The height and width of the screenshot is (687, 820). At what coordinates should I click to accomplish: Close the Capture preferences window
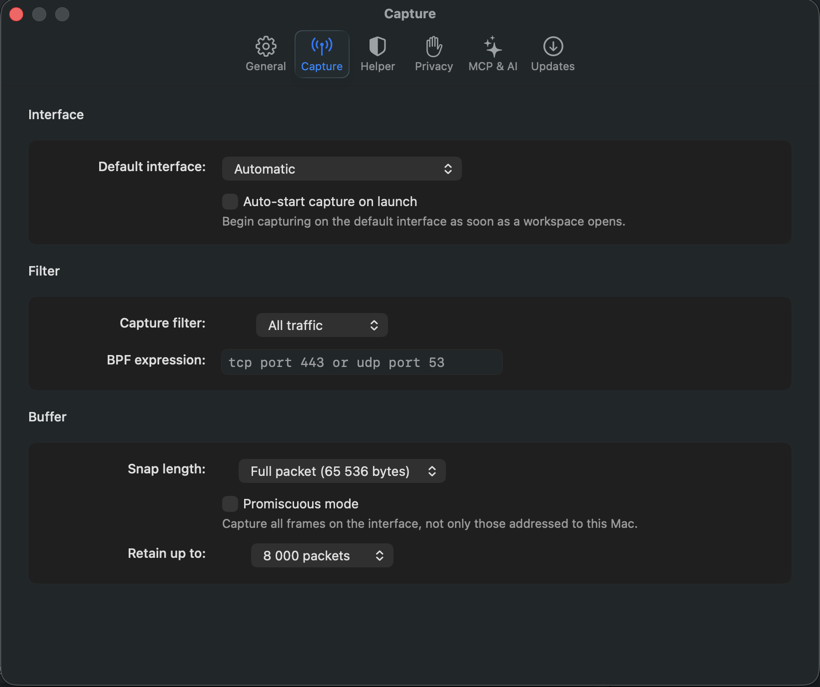16,14
